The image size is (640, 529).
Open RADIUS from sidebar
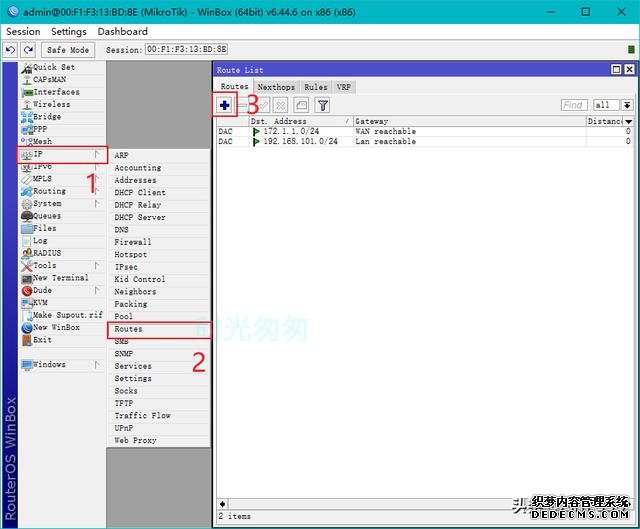pos(62,253)
